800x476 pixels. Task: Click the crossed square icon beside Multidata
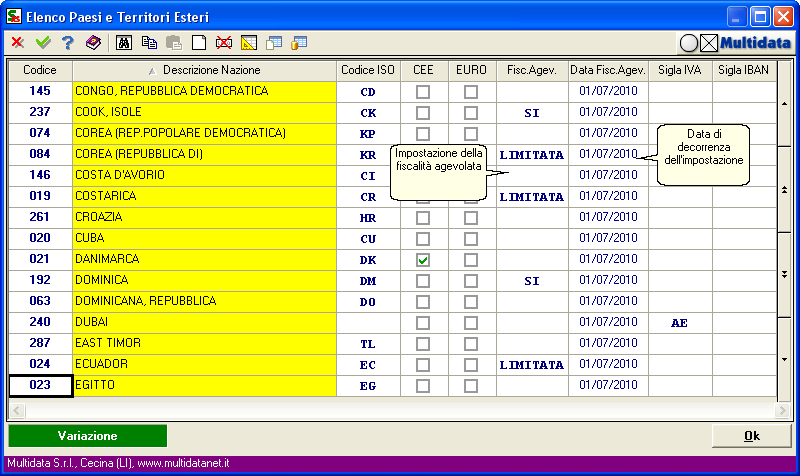(x=709, y=43)
